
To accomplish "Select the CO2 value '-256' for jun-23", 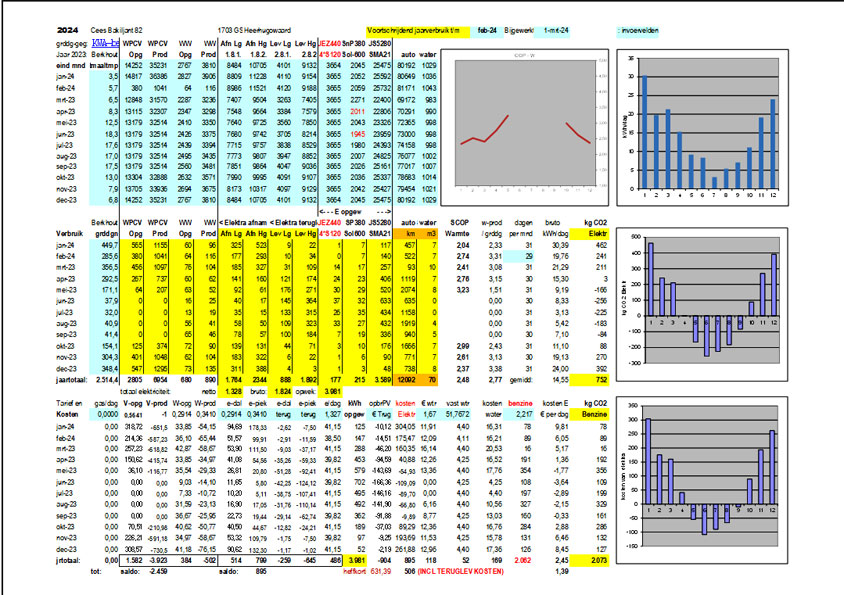I will 600,301.
